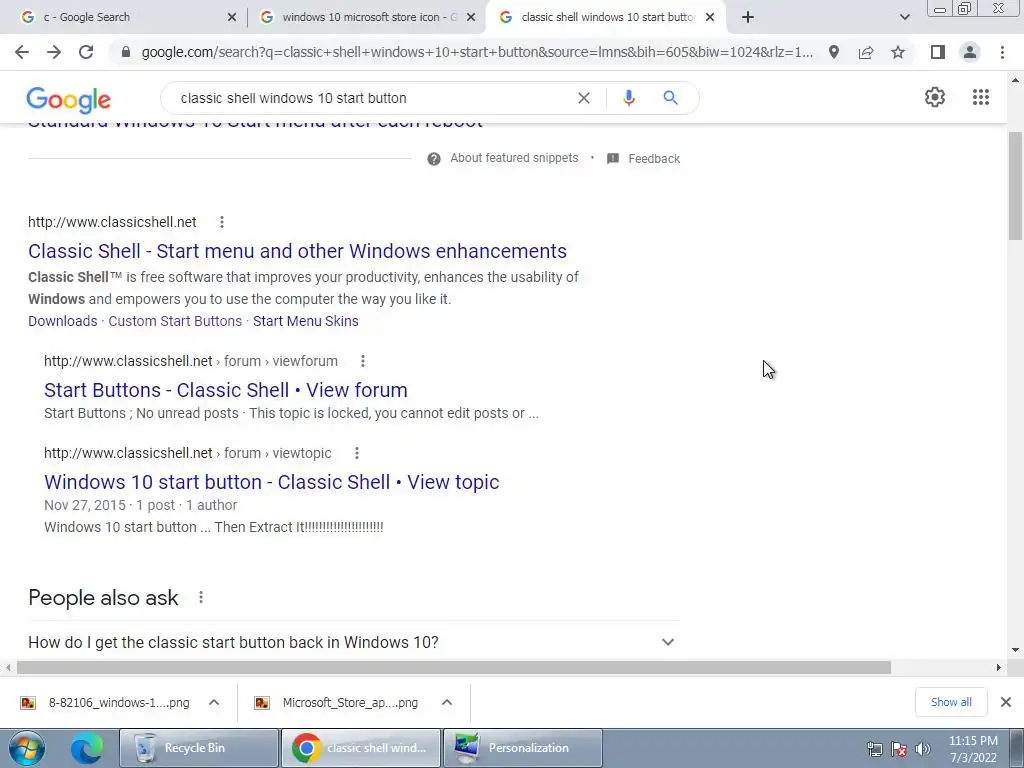Close the downloads bar
Screen dimensions: 1024x768
coord(1006,702)
